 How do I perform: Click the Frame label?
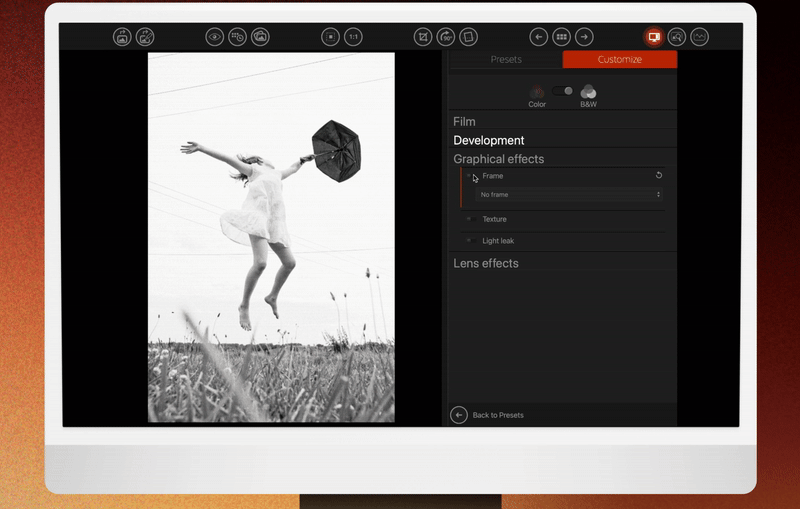pos(493,176)
